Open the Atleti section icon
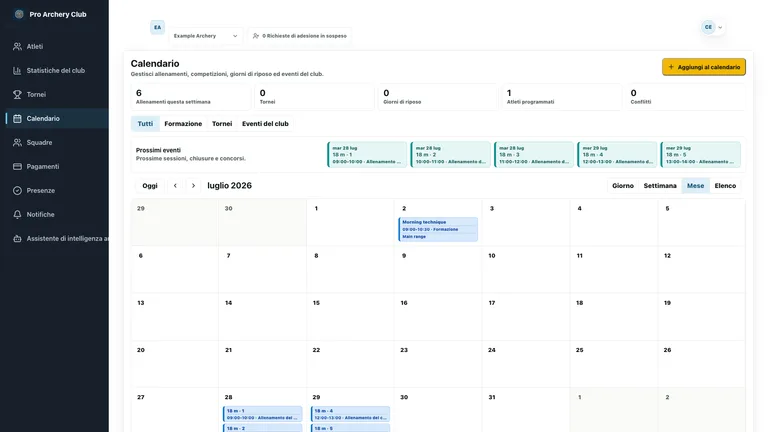 pos(17,47)
